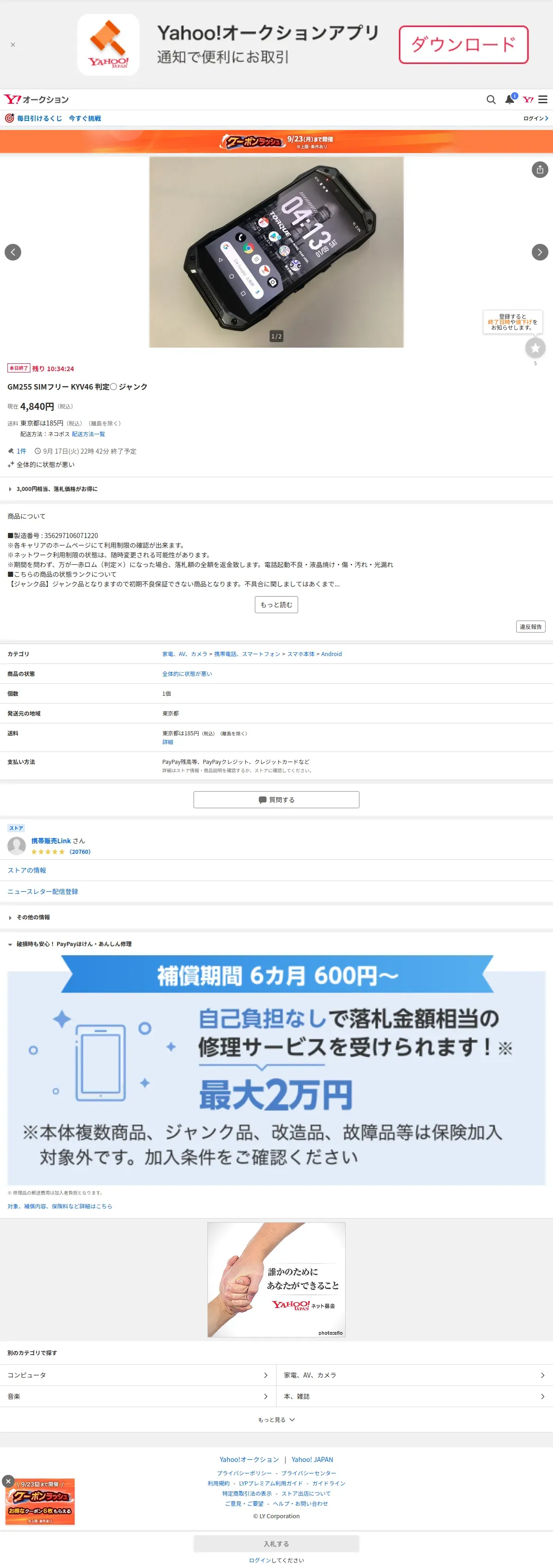This screenshot has width=553, height=1568.
Task: Open the 1件 bid history link
Action: (x=21, y=451)
